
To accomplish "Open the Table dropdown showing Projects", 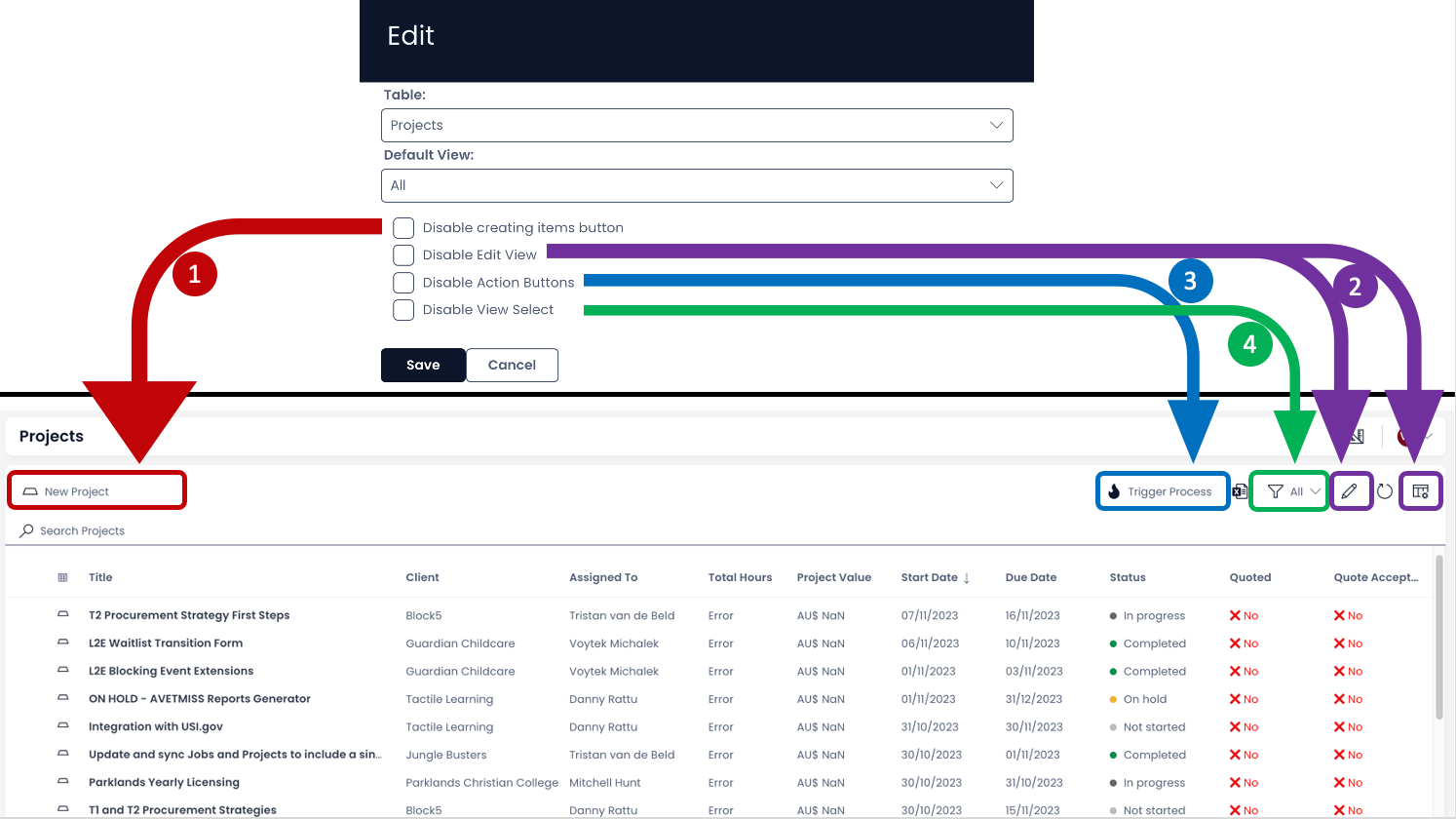I will click(697, 125).
